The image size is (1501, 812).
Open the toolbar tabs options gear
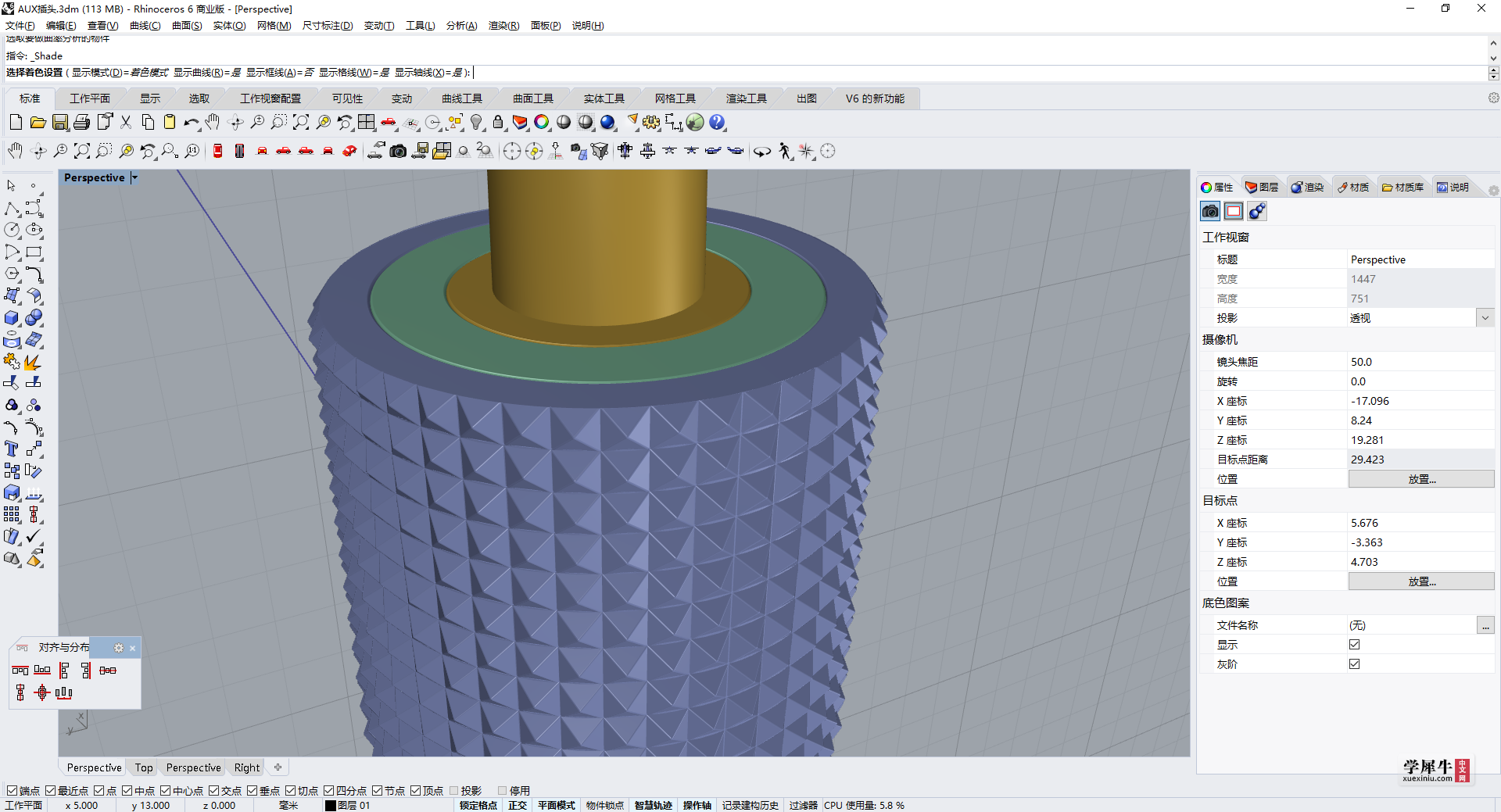point(1493,98)
